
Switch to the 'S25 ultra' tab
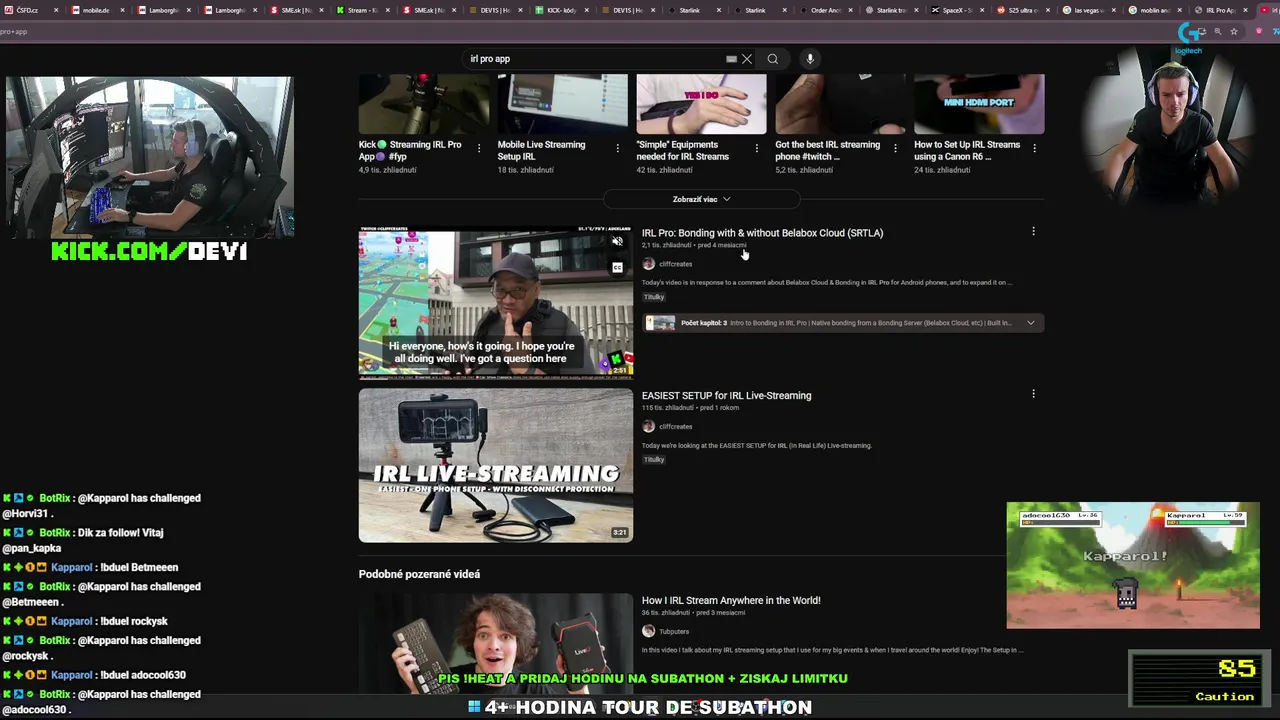[1023, 10]
